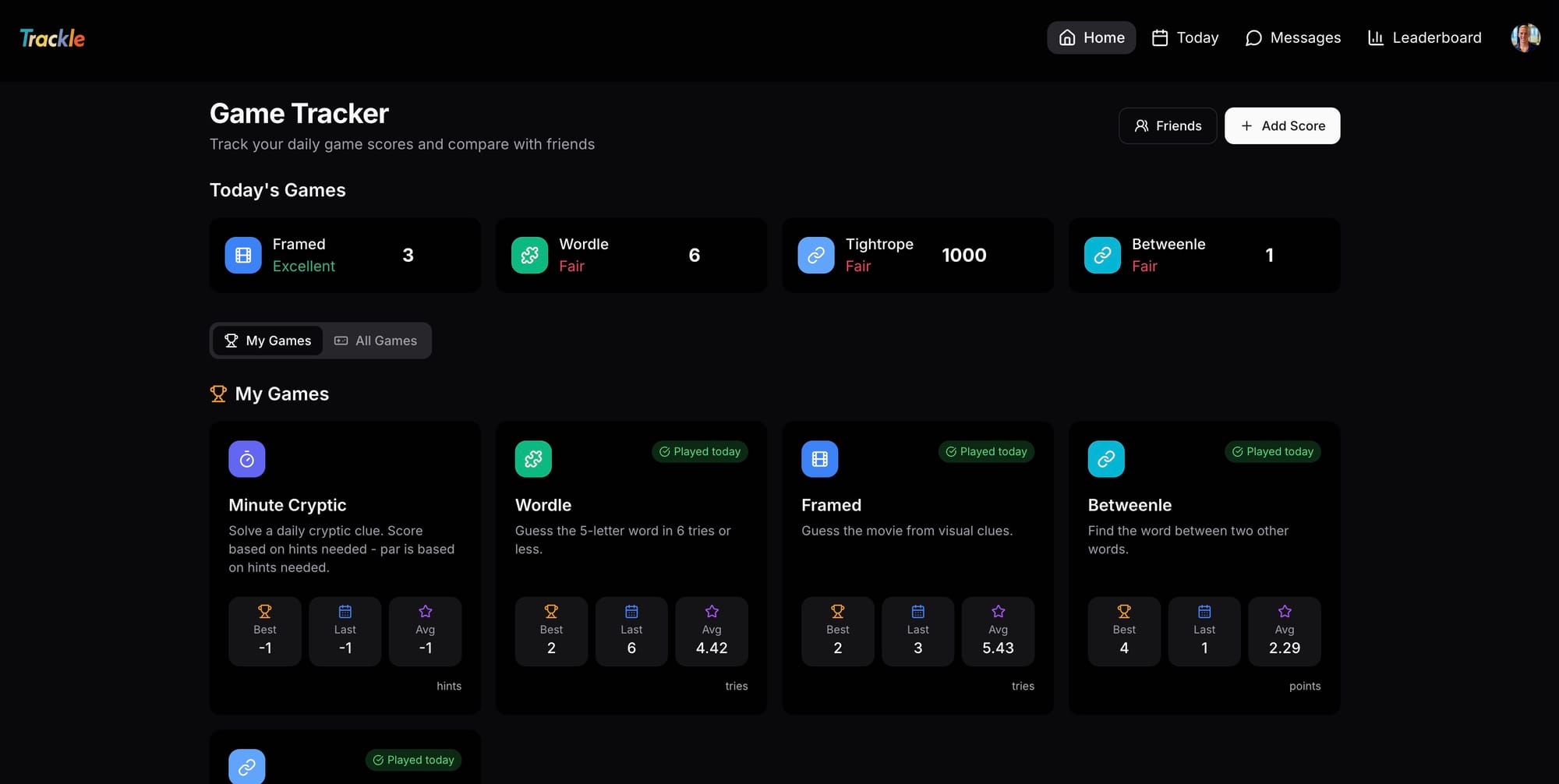This screenshot has height=784, width=1559.
Task: Click the Framed film icon in My Games
Action: click(x=819, y=459)
